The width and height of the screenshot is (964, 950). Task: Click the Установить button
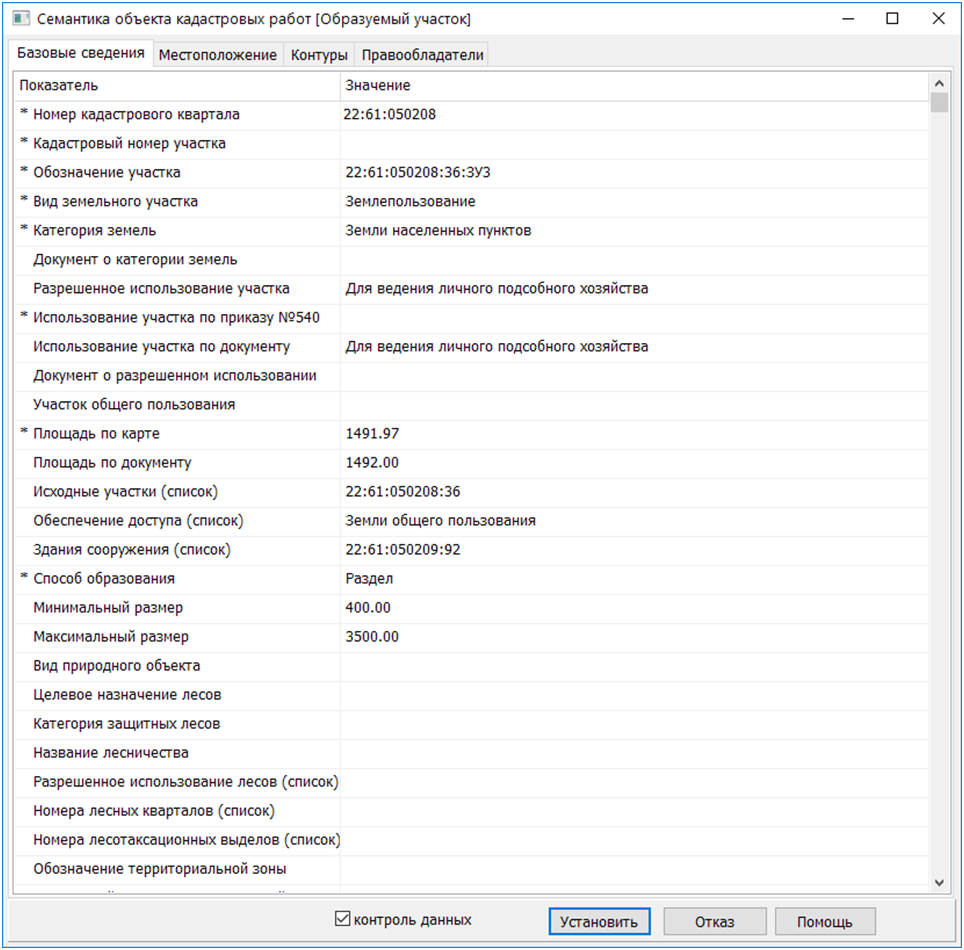click(597, 921)
